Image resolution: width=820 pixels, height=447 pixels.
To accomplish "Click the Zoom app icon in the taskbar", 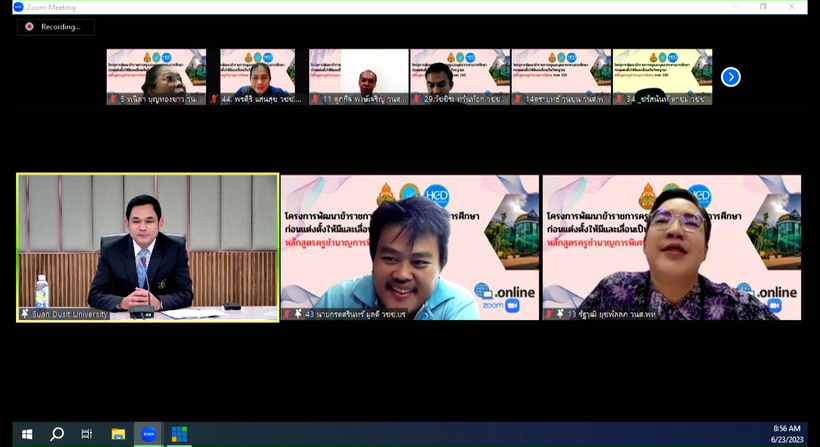I will 149,434.
